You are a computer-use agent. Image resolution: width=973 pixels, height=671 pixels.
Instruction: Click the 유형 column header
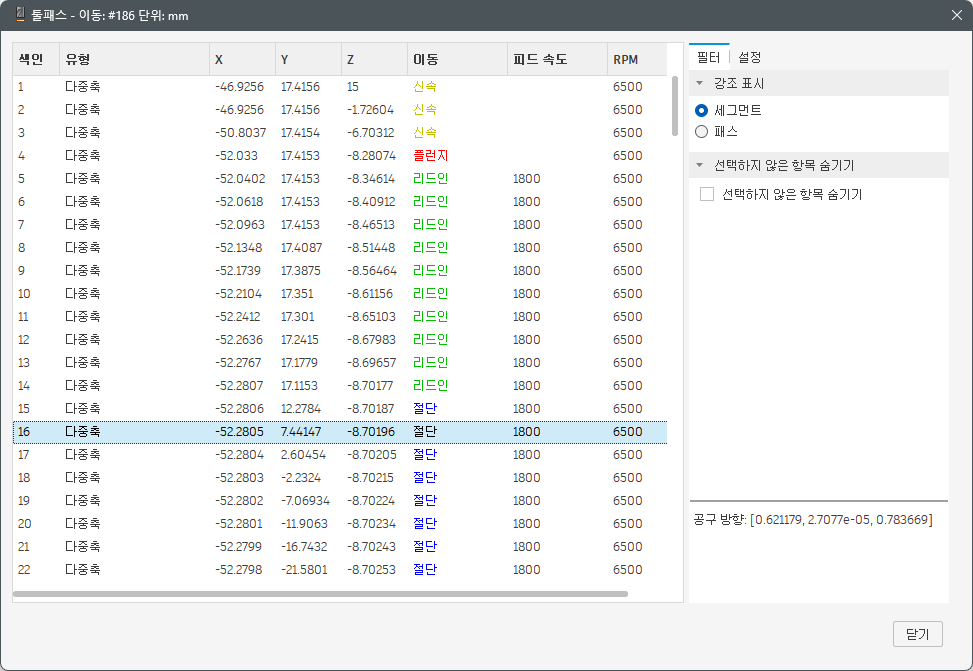134,60
